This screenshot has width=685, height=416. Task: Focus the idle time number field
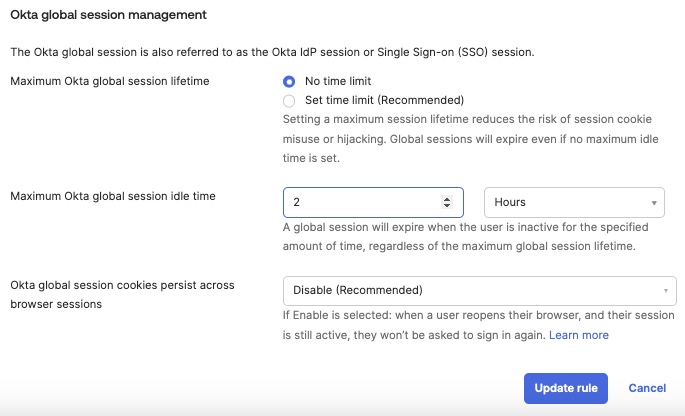360,202
